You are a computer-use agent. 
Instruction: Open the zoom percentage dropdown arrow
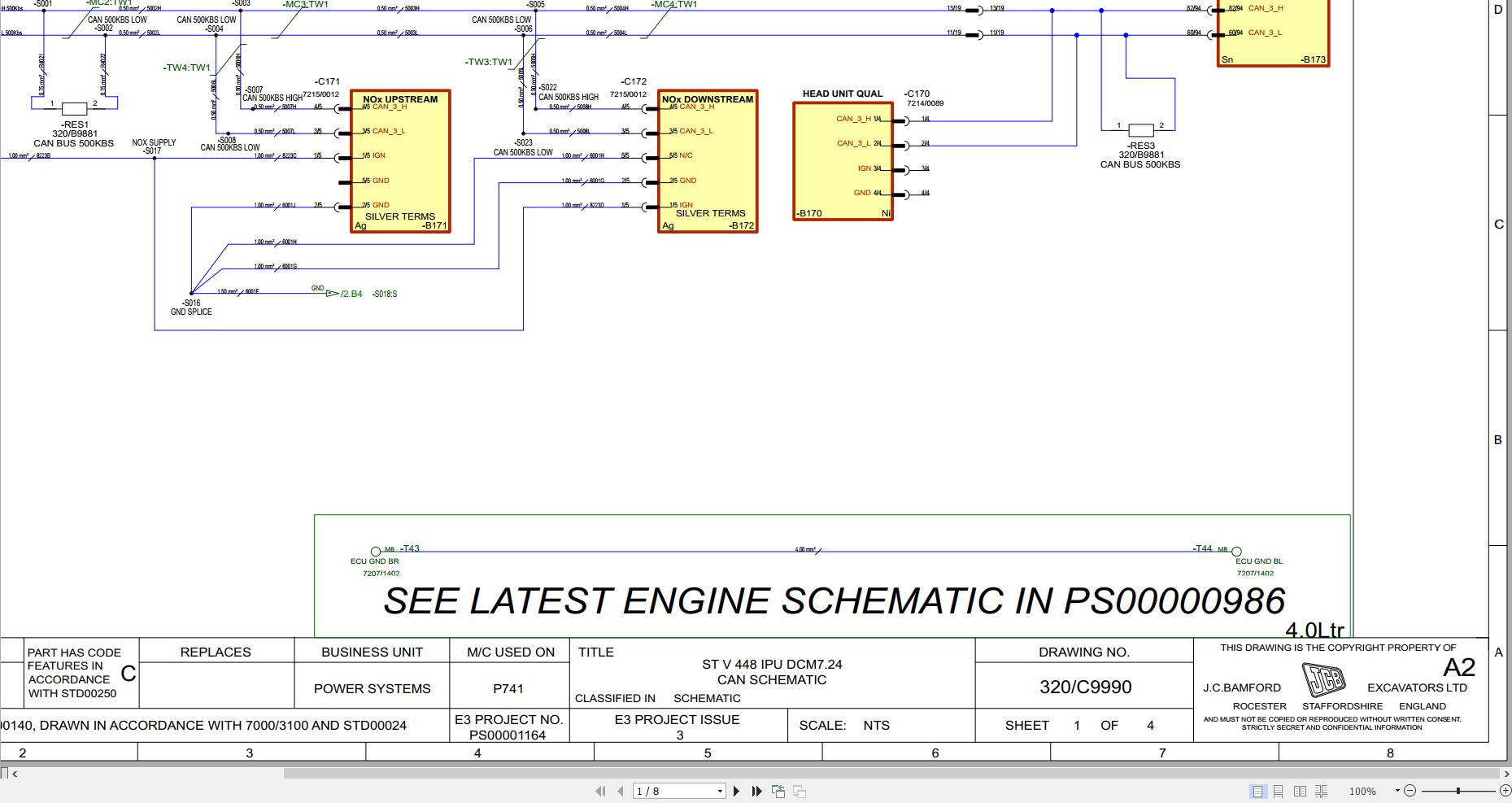pyautogui.click(x=1397, y=790)
